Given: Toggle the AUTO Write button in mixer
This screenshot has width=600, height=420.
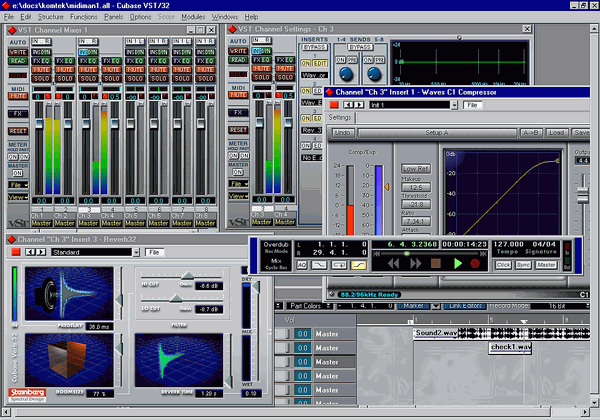Looking at the screenshot, I should [x=18, y=50].
